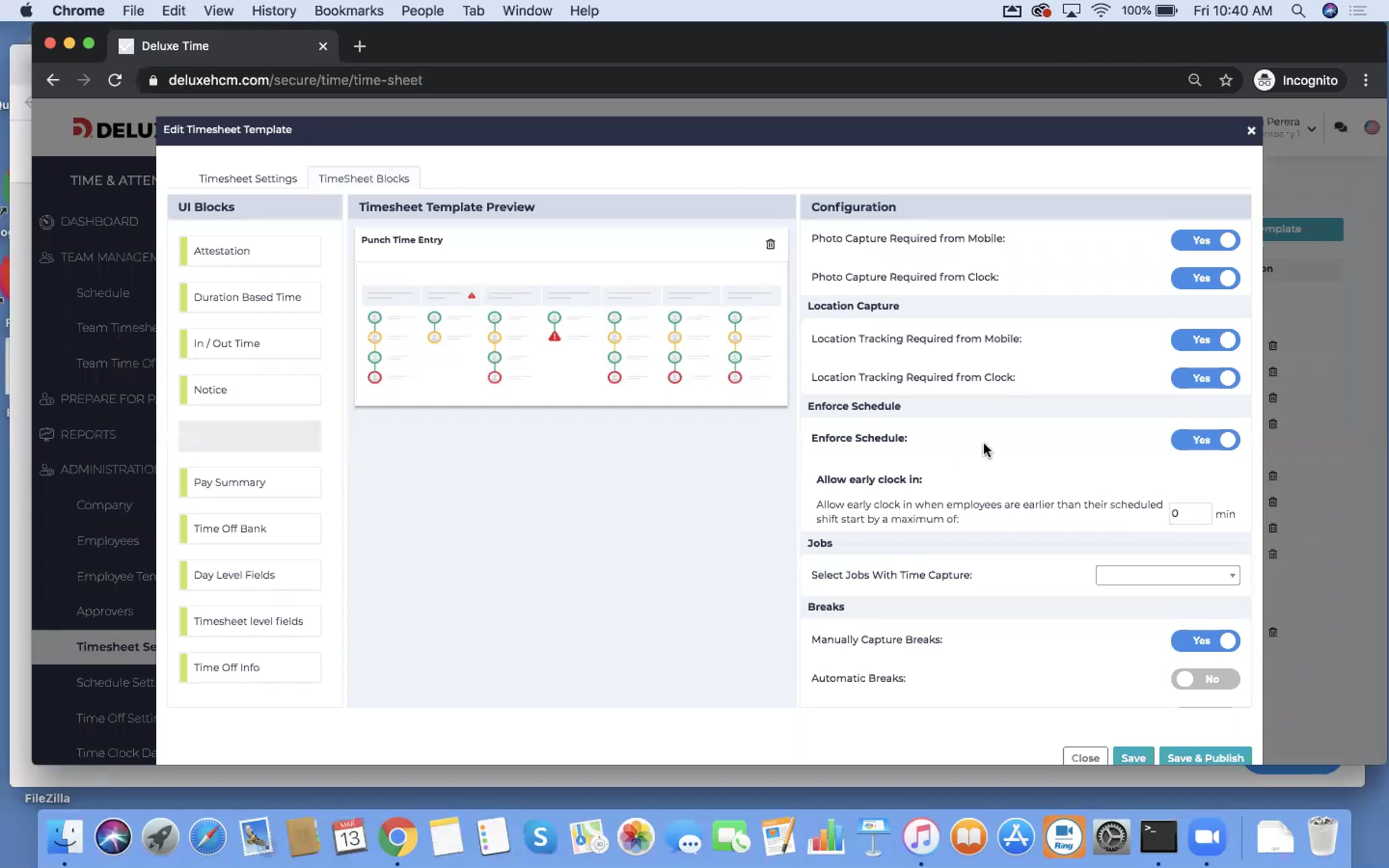Enable Automatic Breaks toggle
Viewport: 1389px width, 868px height.
[1205, 679]
